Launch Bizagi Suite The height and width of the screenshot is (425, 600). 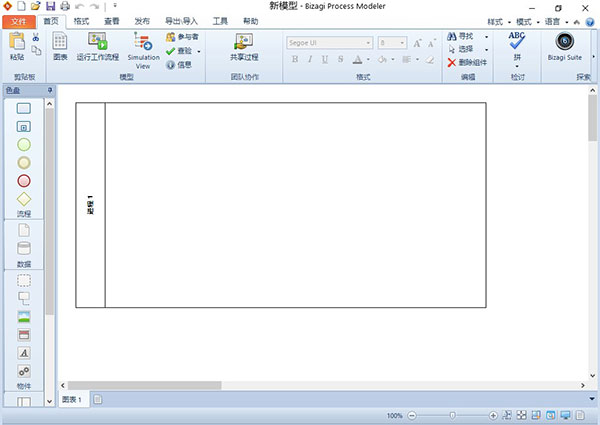click(x=566, y=41)
